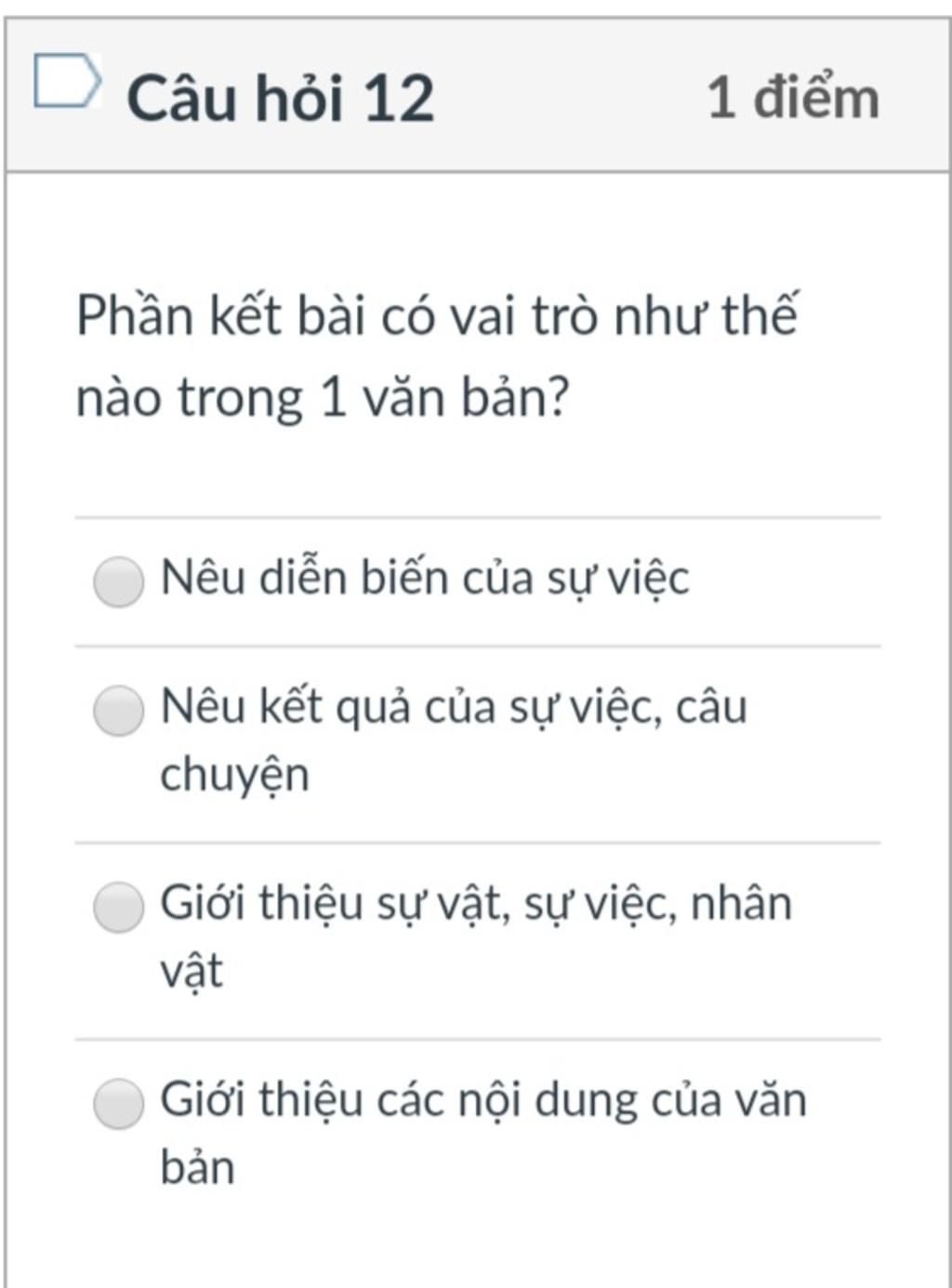952x1288 pixels.
Task: Click the divider line above the fourth answer
Action: point(477,1039)
